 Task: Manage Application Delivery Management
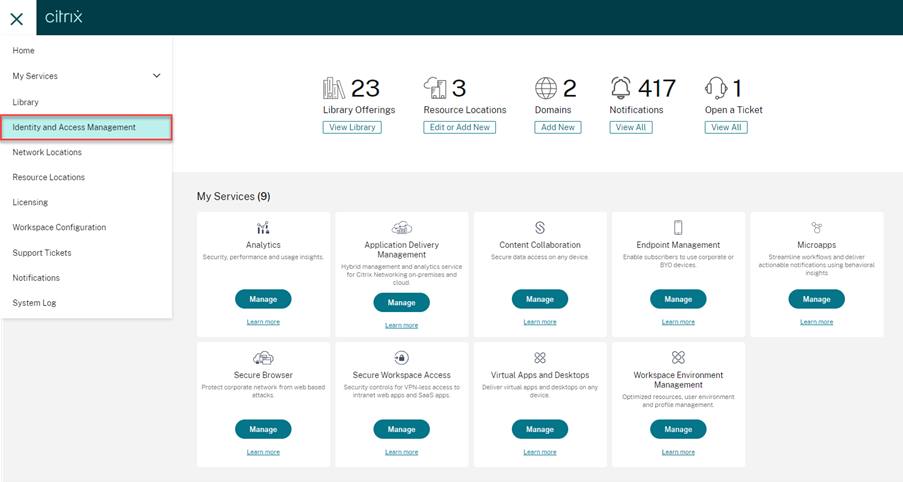pyautogui.click(x=401, y=302)
